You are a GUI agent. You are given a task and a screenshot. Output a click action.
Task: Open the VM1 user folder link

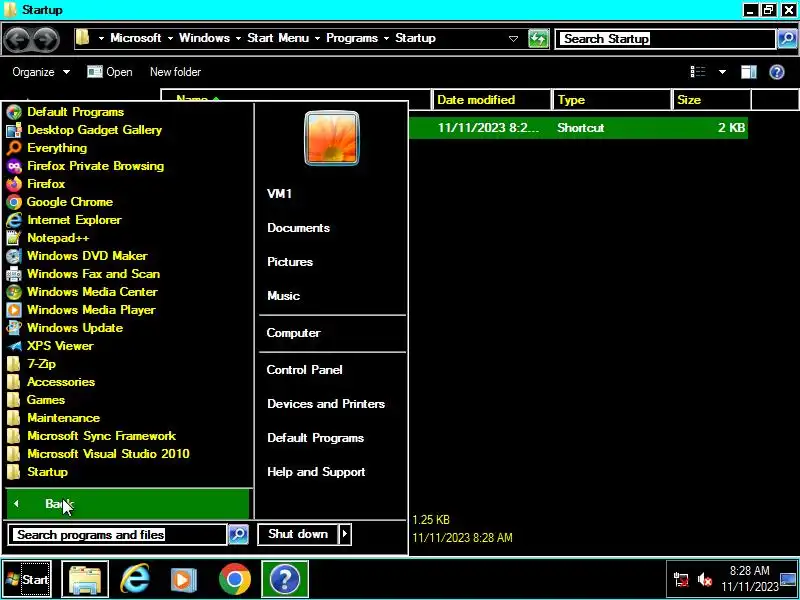click(279, 194)
